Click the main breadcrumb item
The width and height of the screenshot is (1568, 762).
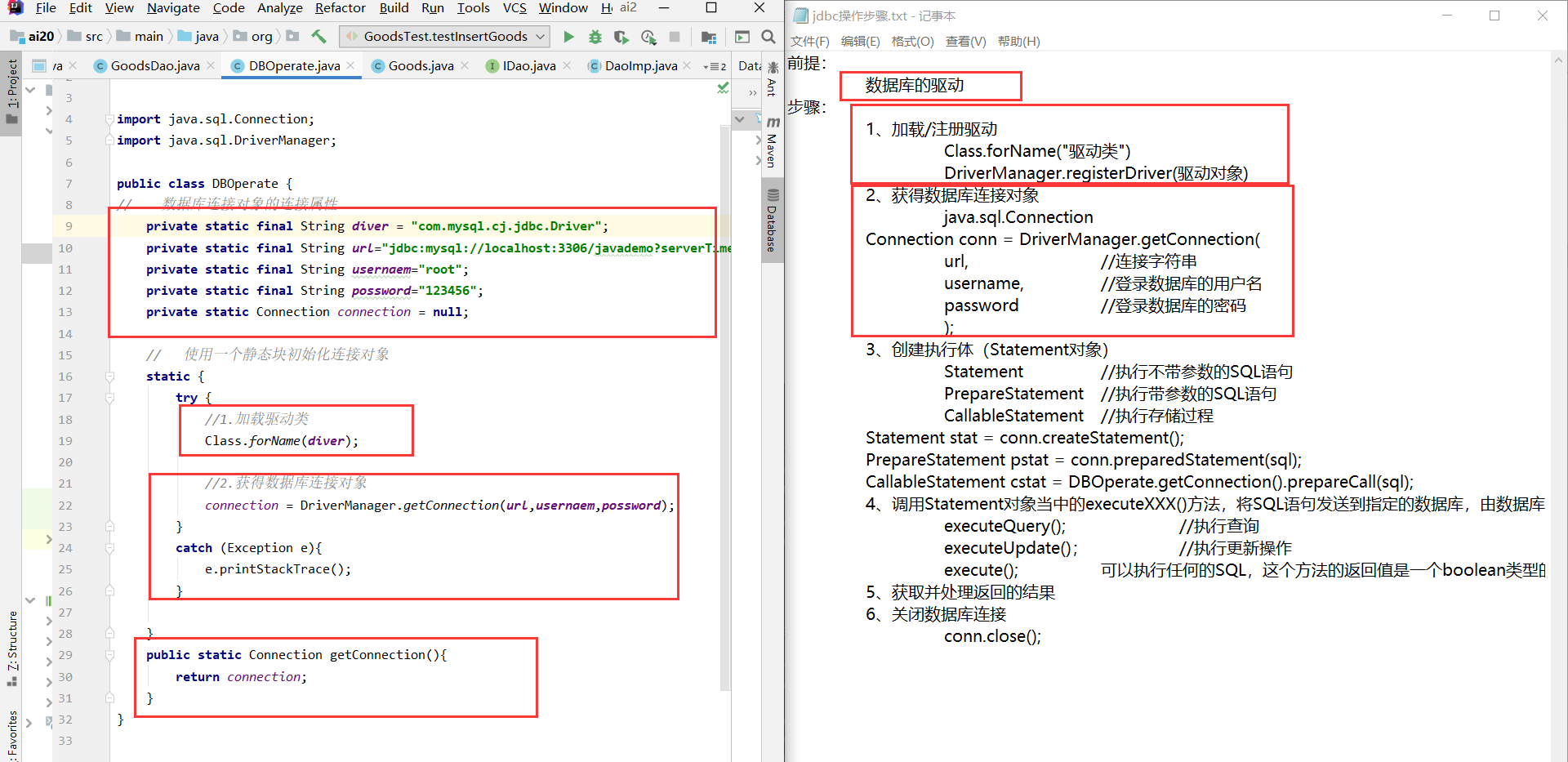click(x=140, y=37)
